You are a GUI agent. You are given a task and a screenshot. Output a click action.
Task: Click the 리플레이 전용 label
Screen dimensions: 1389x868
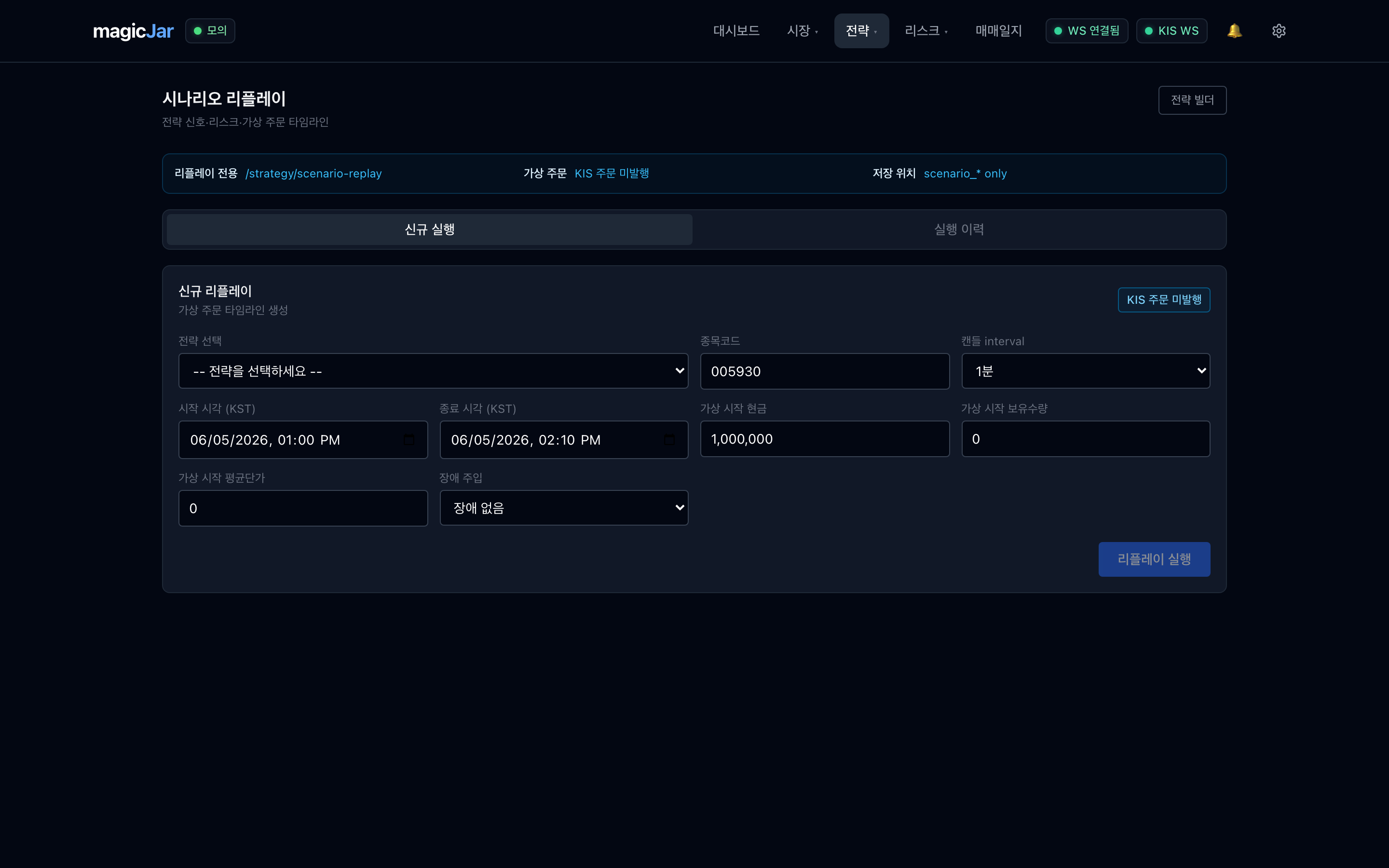point(206,174)
